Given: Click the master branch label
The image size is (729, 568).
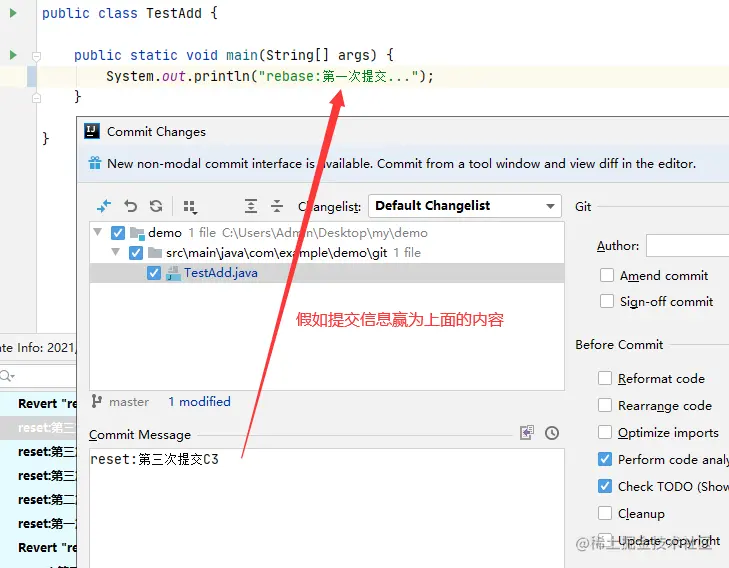Looking at the screenshot, I should [x=129, y=402].
